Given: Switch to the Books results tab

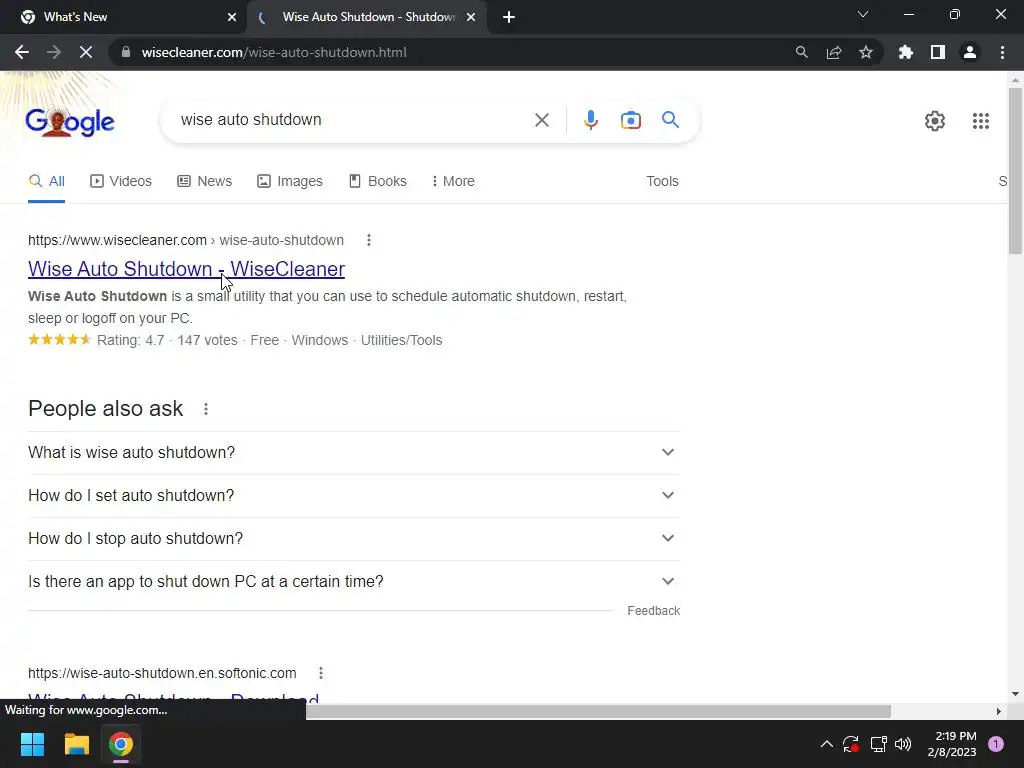Looking at the screenshot, I should pyautogui.click(x=377, y=181).
